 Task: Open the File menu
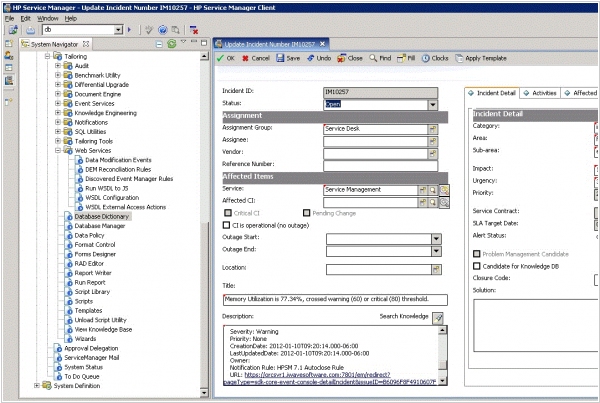point(9,18)
